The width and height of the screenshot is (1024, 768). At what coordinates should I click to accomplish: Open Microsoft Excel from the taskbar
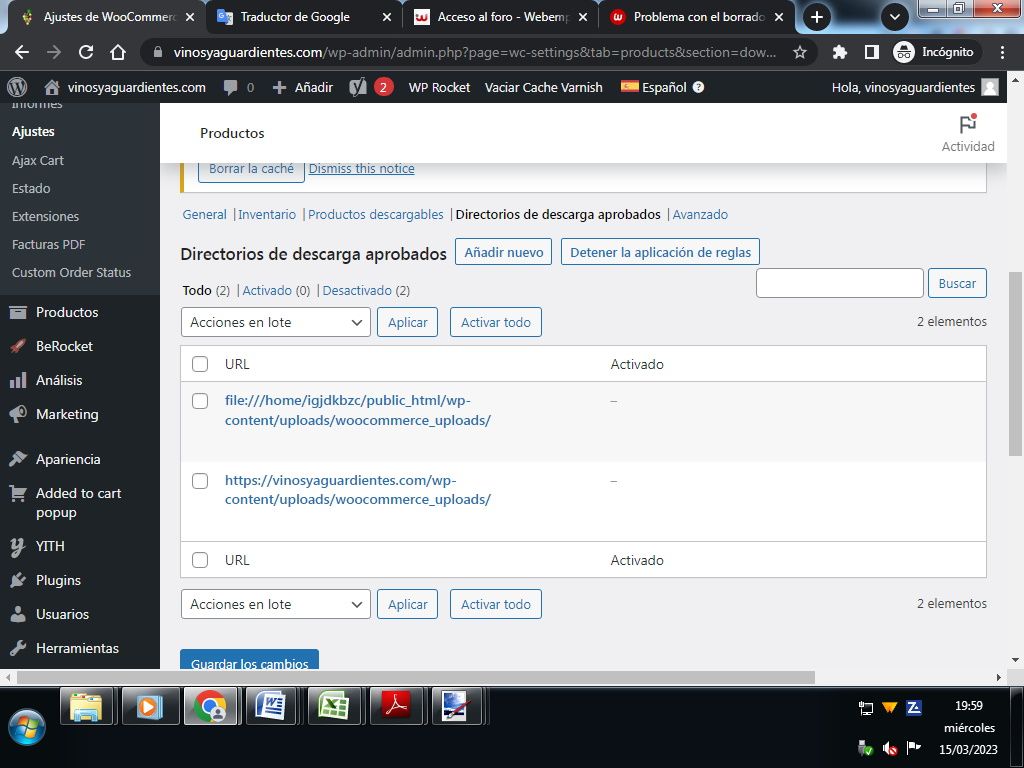[x=334, y=707]
